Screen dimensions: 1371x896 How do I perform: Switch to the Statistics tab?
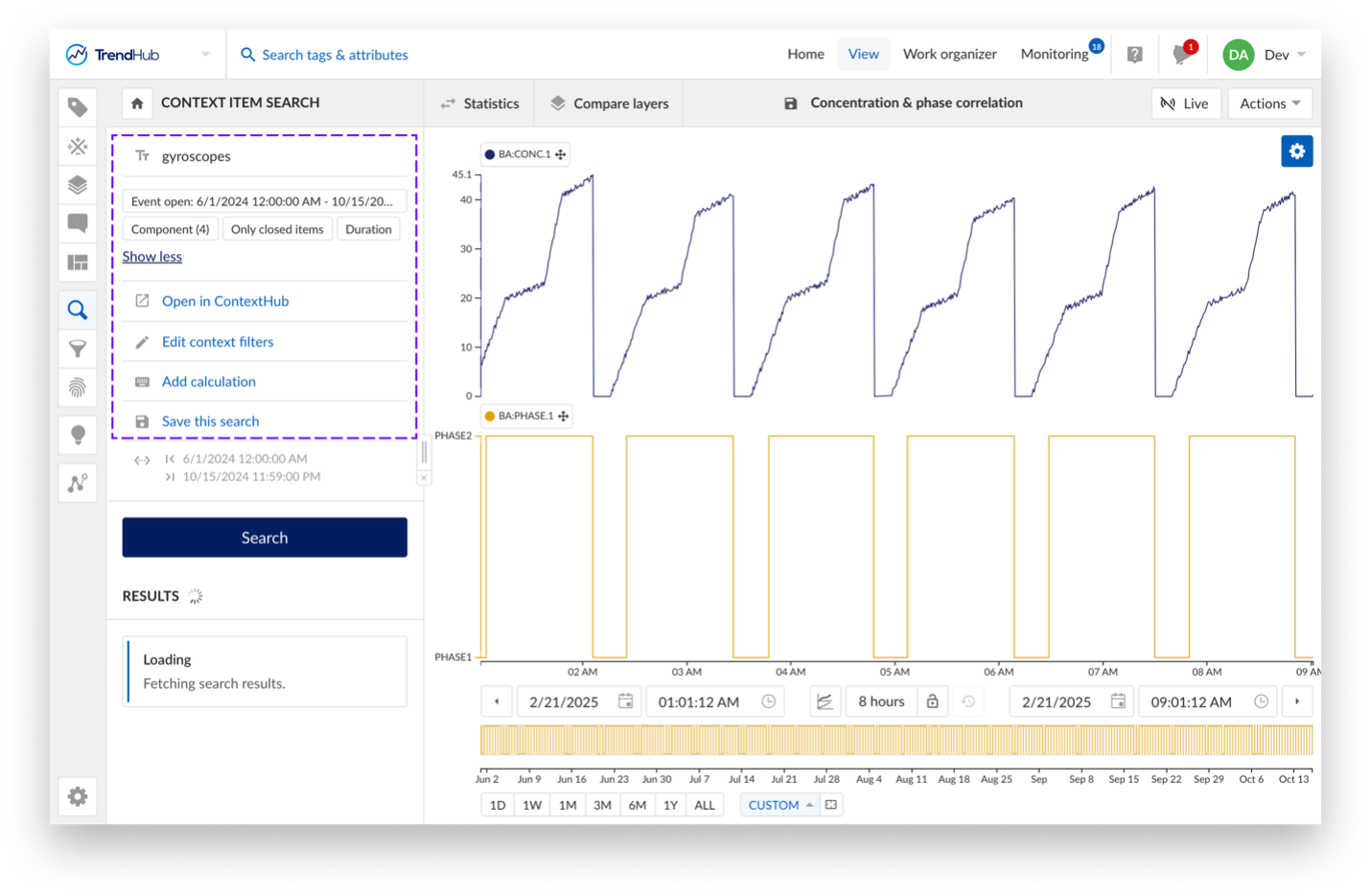479,103
